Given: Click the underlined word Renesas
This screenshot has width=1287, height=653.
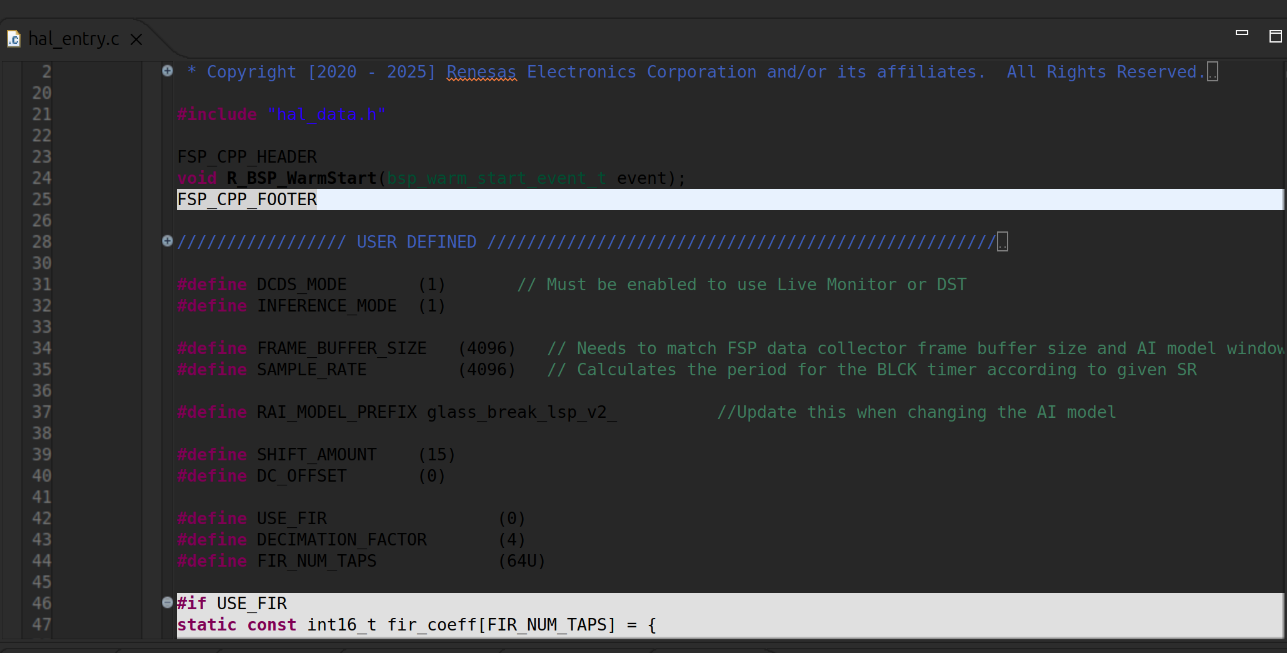Looking at the screenshot, I should (x=481, y=72).
